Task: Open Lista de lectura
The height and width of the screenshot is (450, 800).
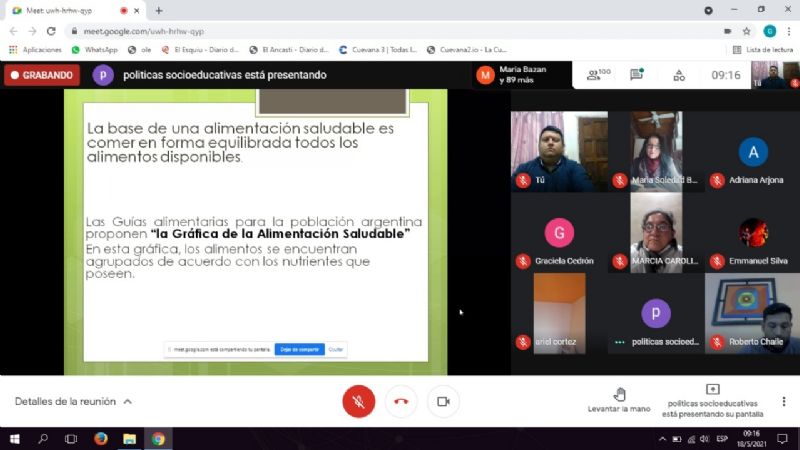Action: pos(763,49)
